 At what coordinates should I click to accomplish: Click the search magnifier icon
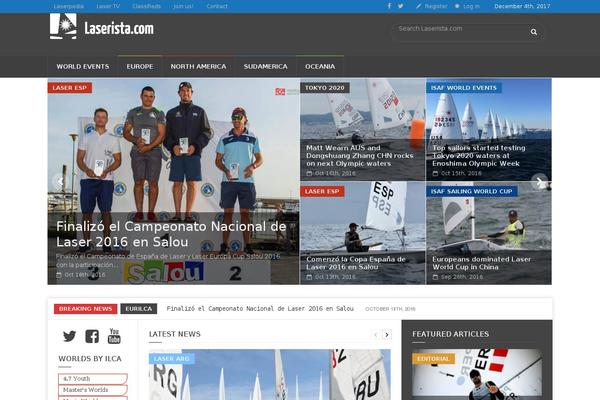(x=534, y=32)
